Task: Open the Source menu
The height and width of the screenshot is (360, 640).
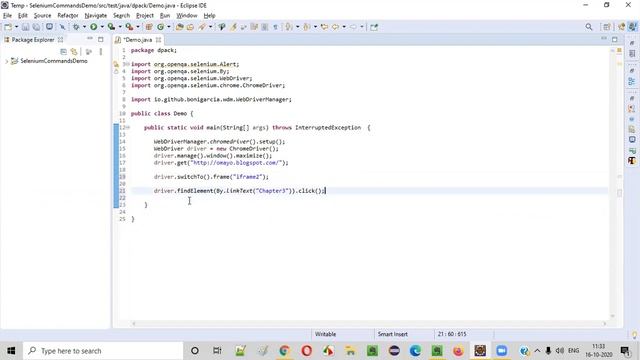Action: 42,16
